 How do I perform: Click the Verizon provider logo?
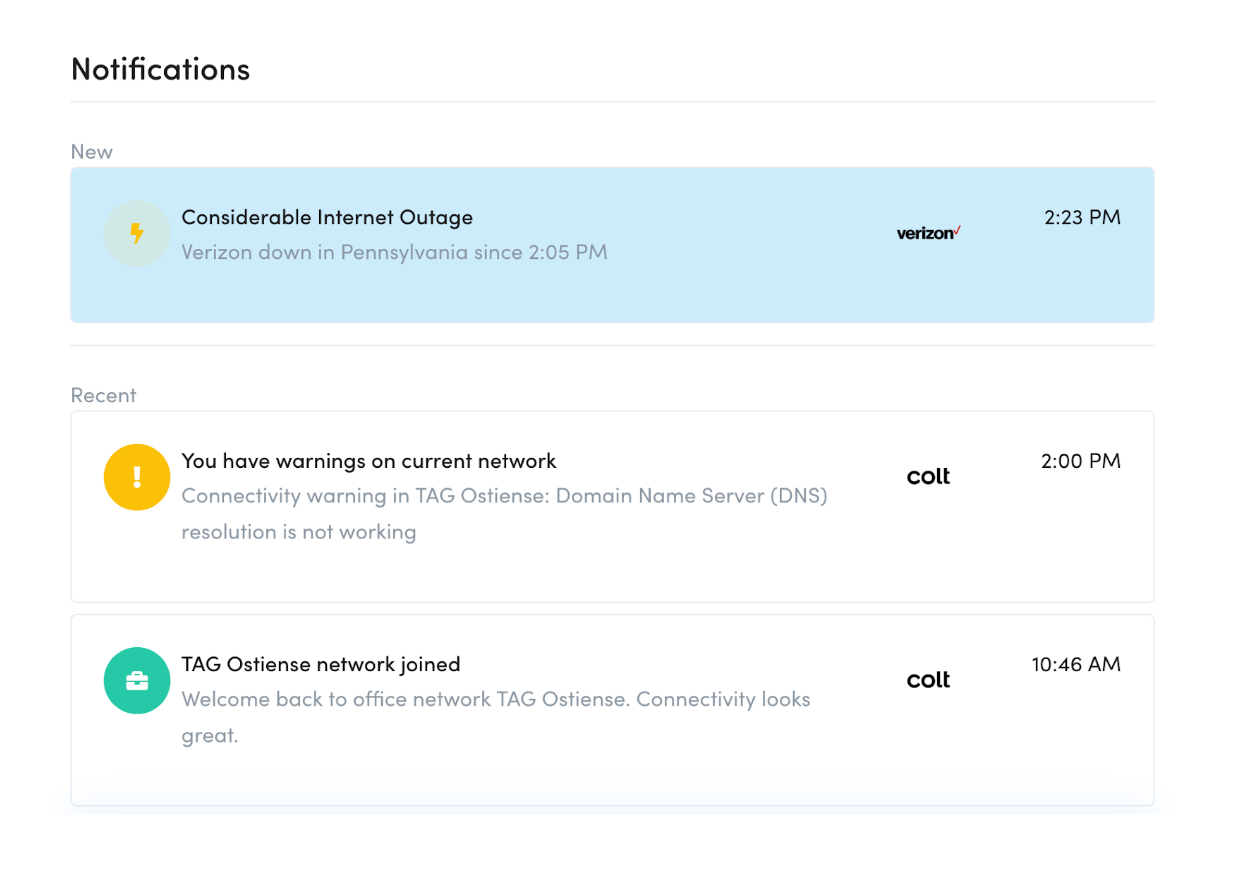(928, 231)
